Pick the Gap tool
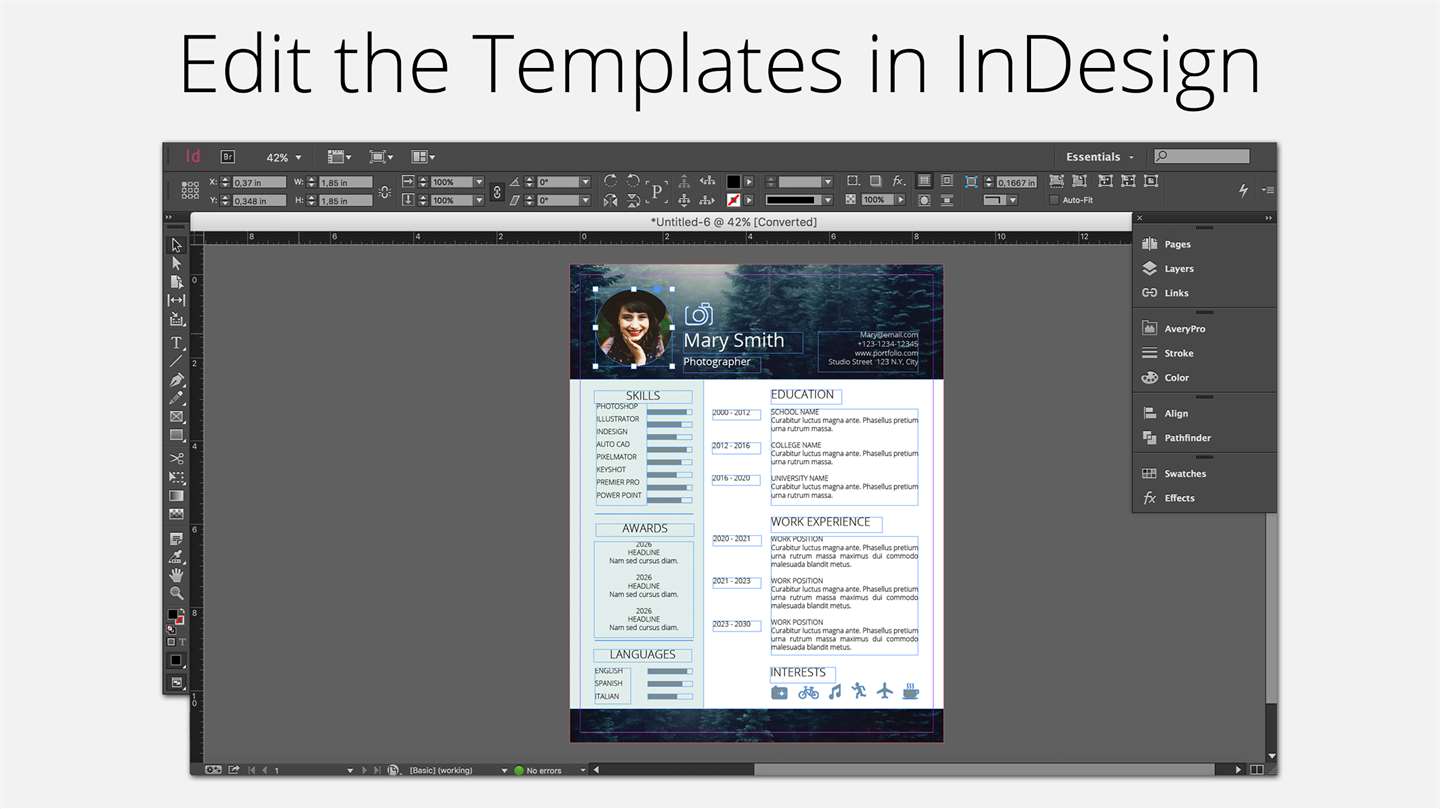 (176, 300)
